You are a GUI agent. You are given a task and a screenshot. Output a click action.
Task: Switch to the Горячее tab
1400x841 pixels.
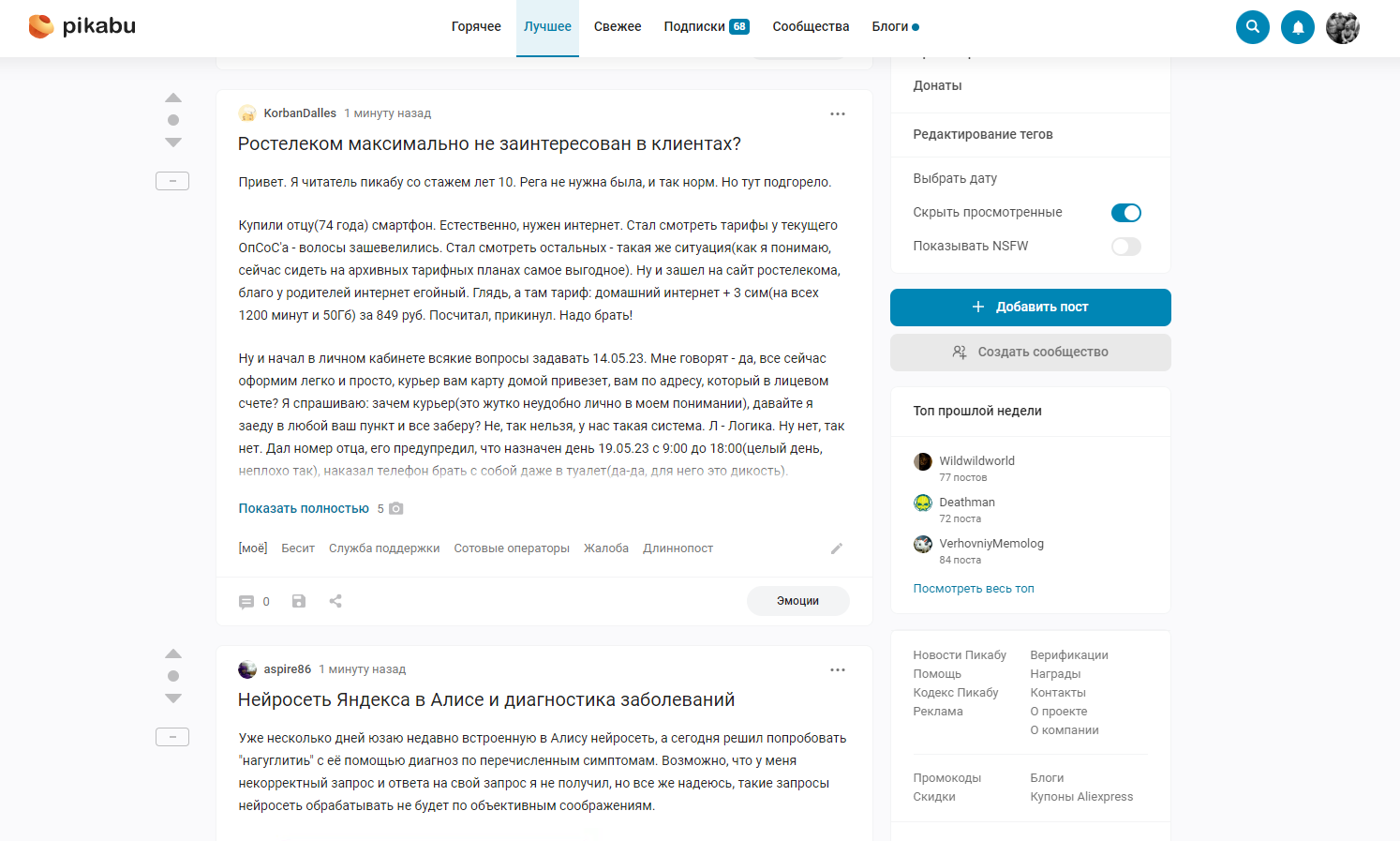click(476, 26)
